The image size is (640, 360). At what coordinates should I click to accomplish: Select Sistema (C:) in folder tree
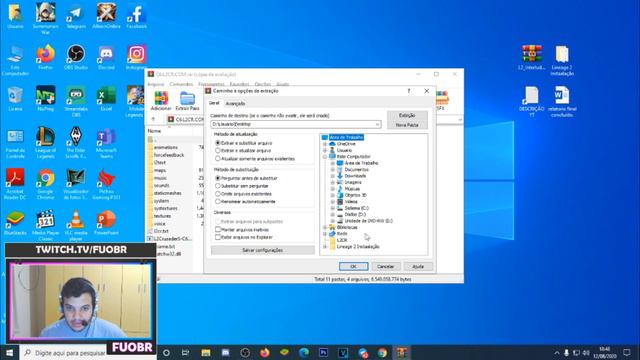[x=356, y=208]
